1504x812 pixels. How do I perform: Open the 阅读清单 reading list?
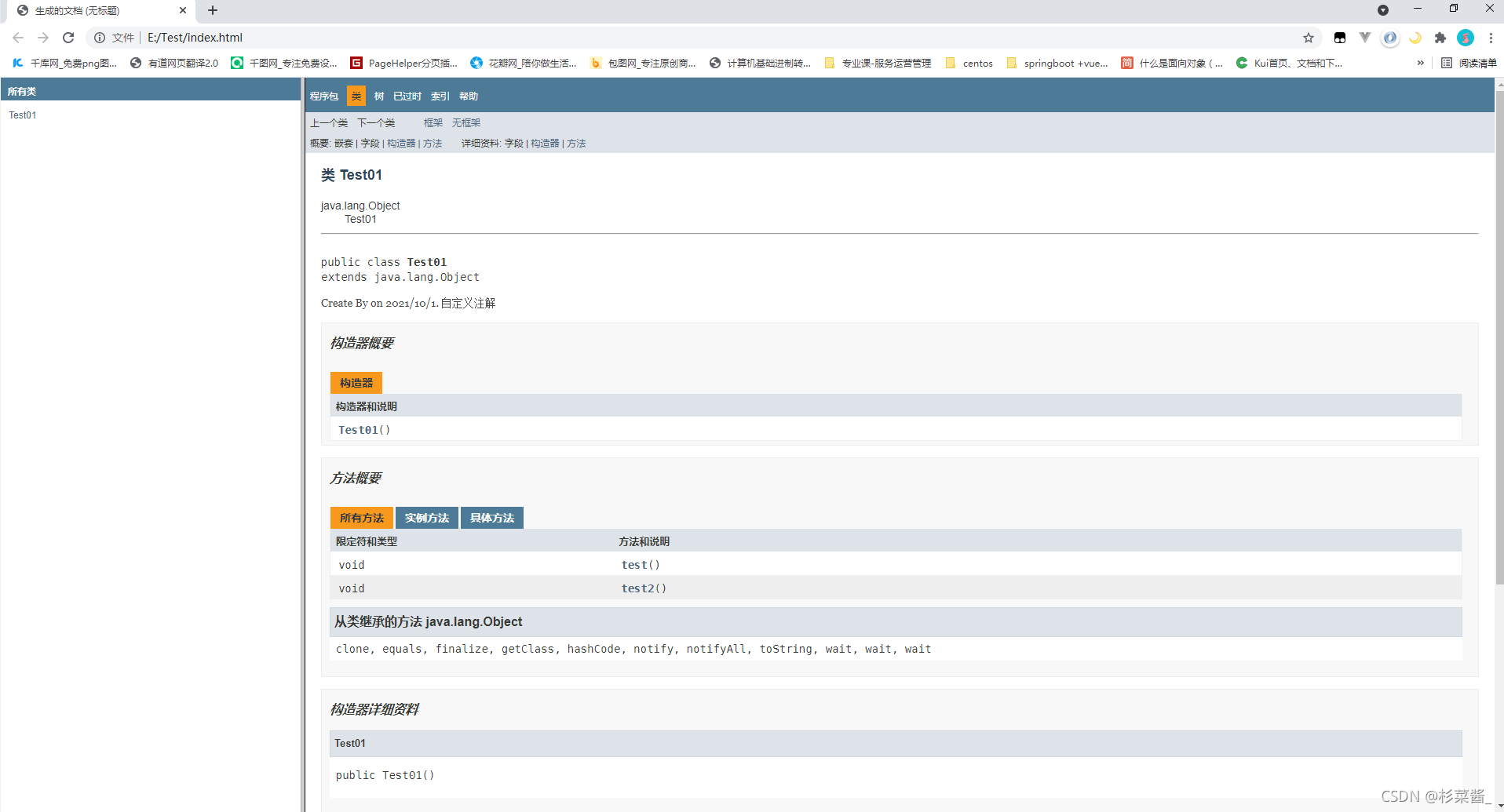pos(1469,63)
